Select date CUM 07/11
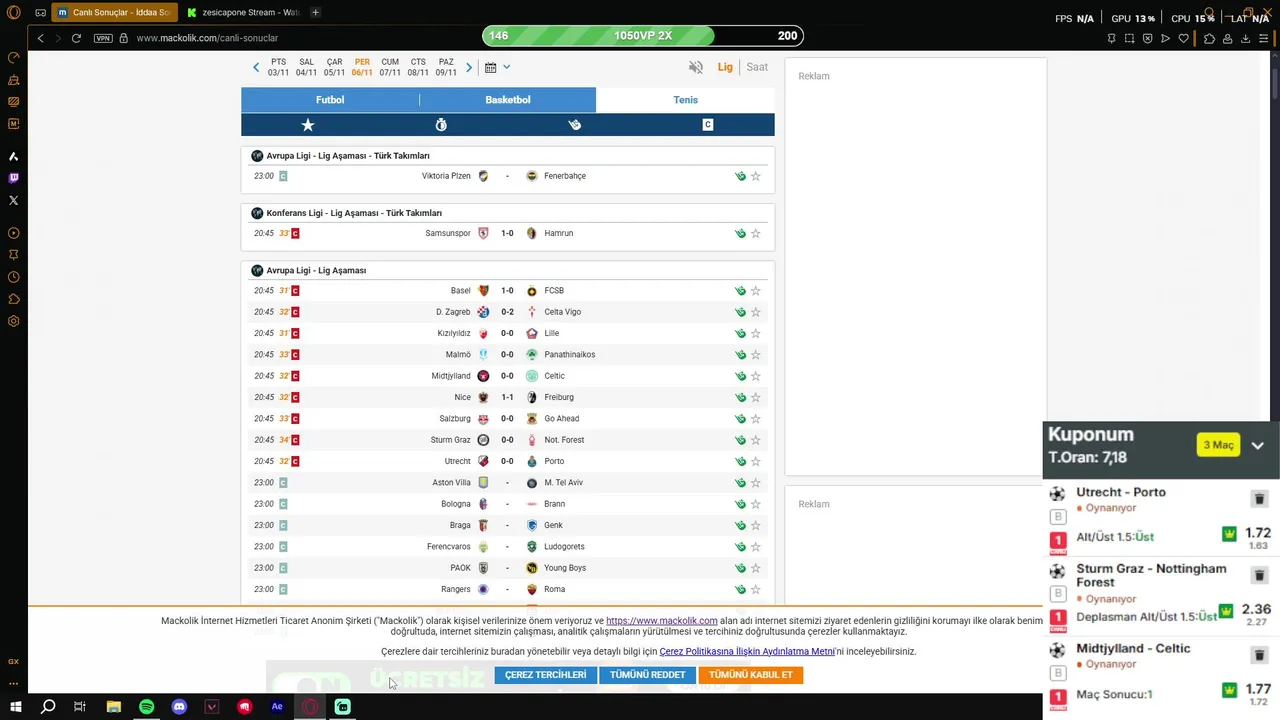This screenshot has height=720, width=1280. point(390,67)
